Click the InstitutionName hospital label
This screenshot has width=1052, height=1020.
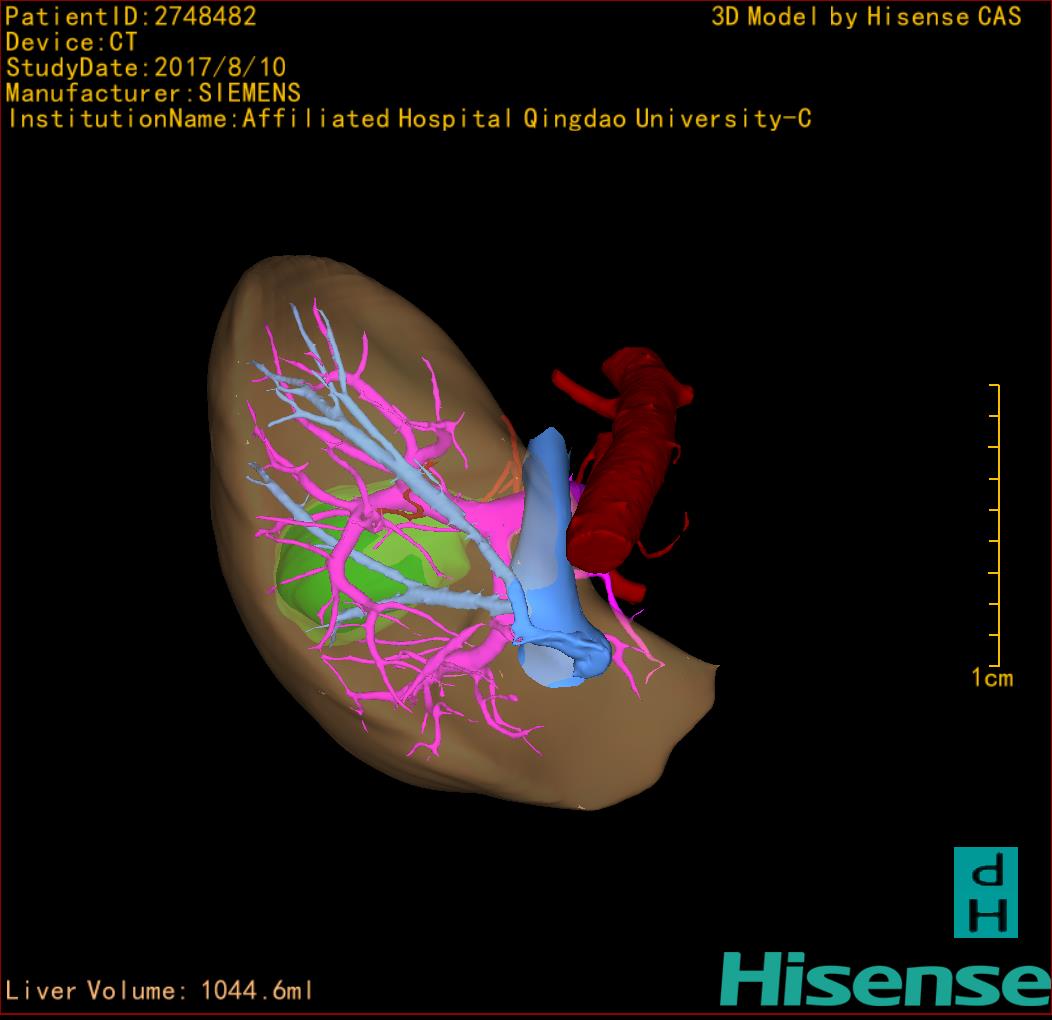[408, 119]
